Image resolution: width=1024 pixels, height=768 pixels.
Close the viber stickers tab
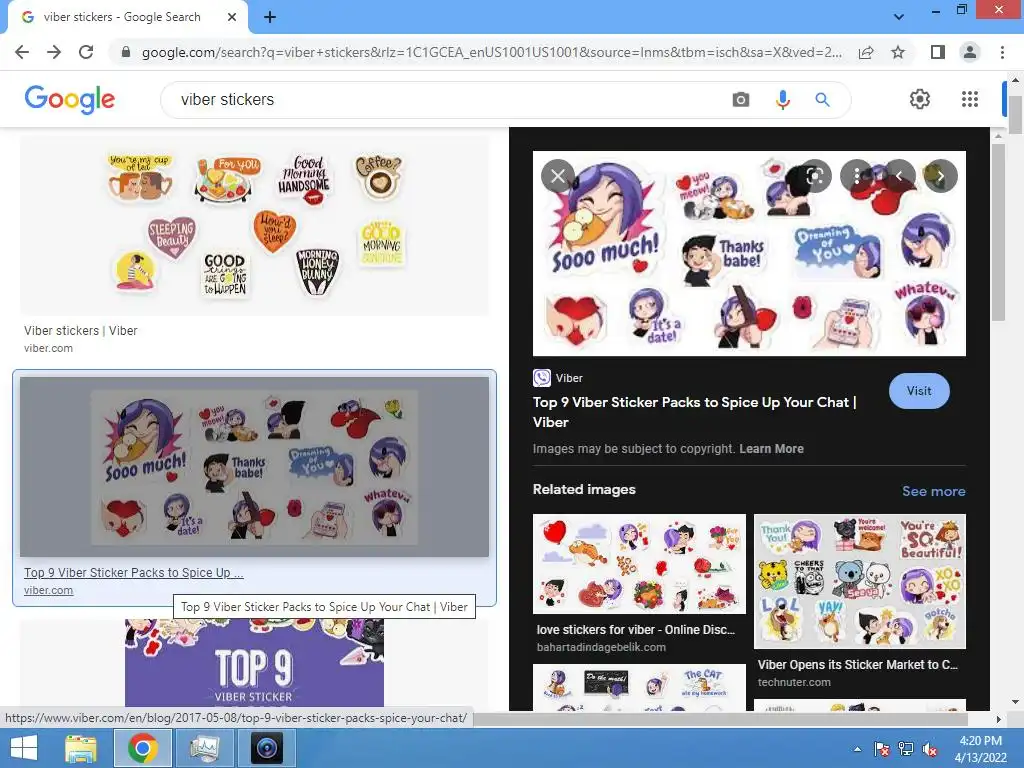pos(232,18)
